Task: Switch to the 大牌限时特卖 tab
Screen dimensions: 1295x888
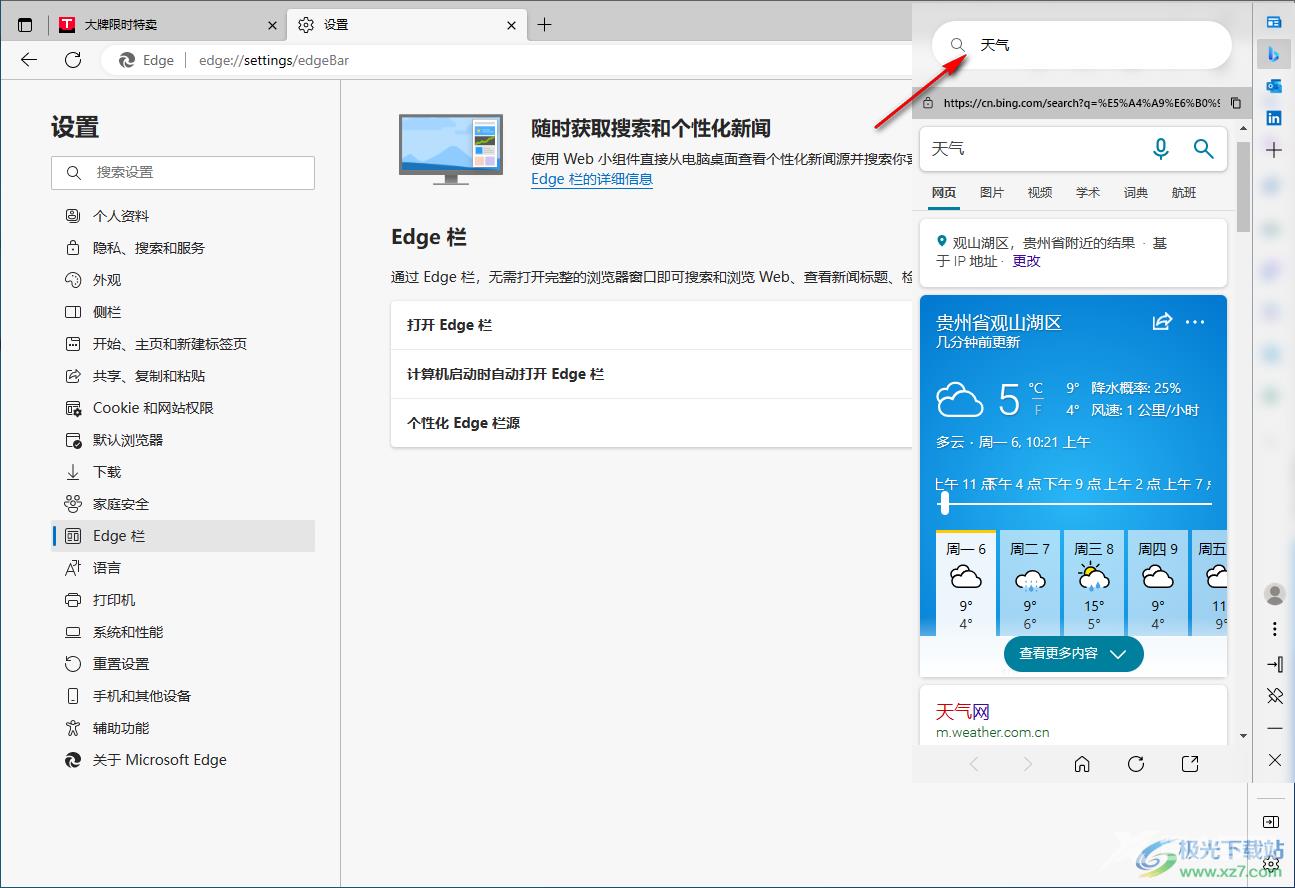Action: click(x=167, y=25)
